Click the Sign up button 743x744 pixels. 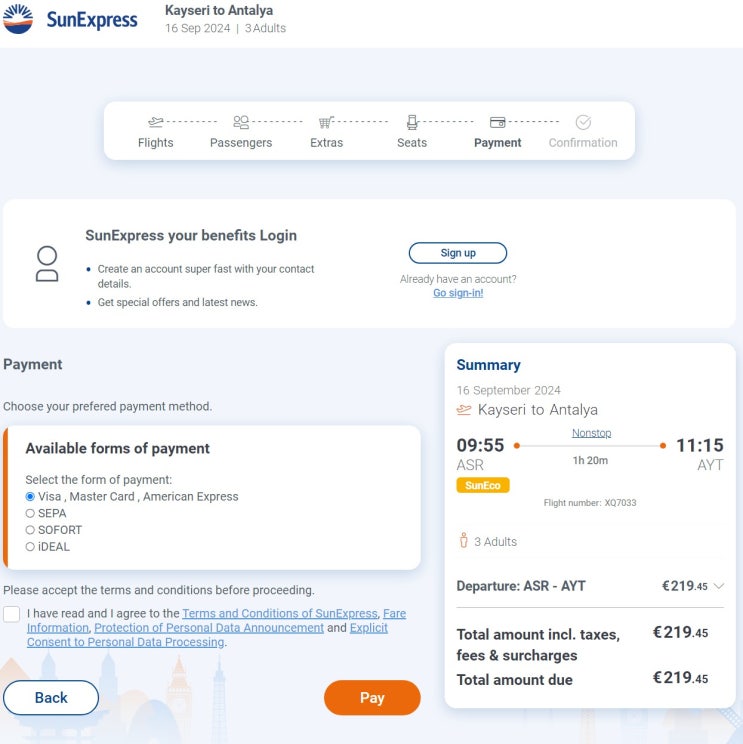pyautogui.click(x=458, y=253)
